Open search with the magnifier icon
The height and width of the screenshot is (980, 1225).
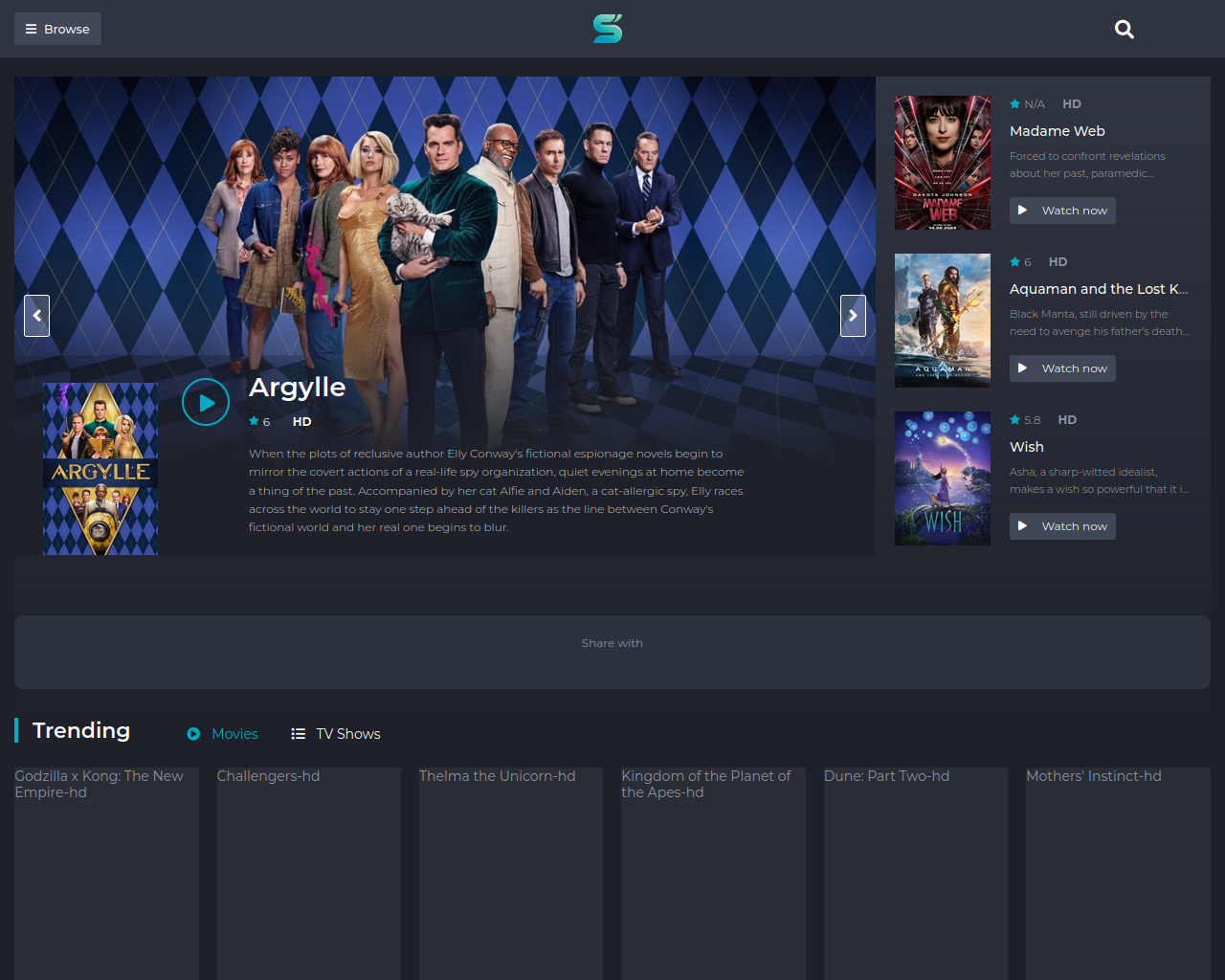pos(1125,30)
